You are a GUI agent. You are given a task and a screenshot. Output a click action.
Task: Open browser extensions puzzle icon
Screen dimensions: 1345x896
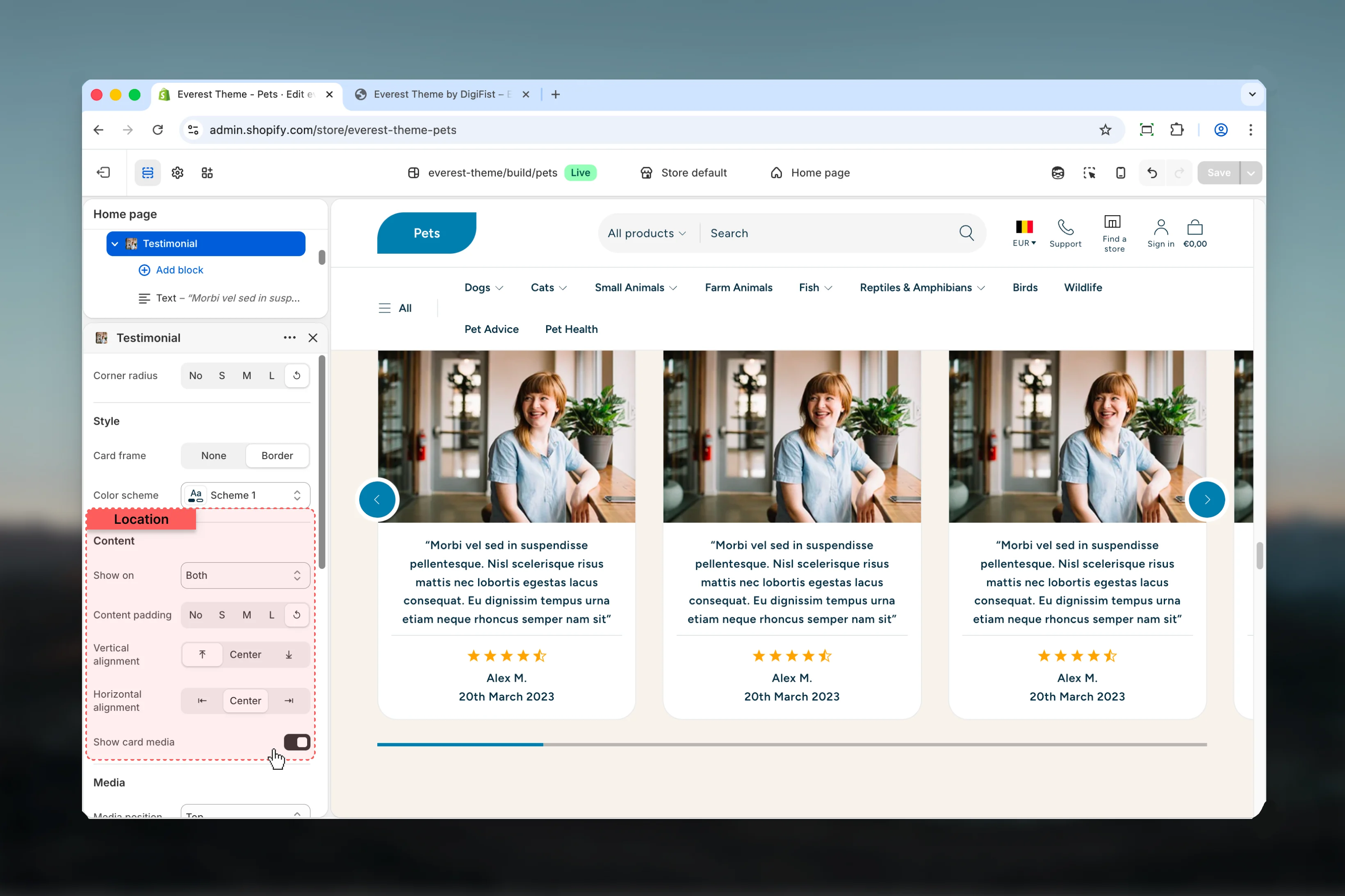pos(1176,130)
